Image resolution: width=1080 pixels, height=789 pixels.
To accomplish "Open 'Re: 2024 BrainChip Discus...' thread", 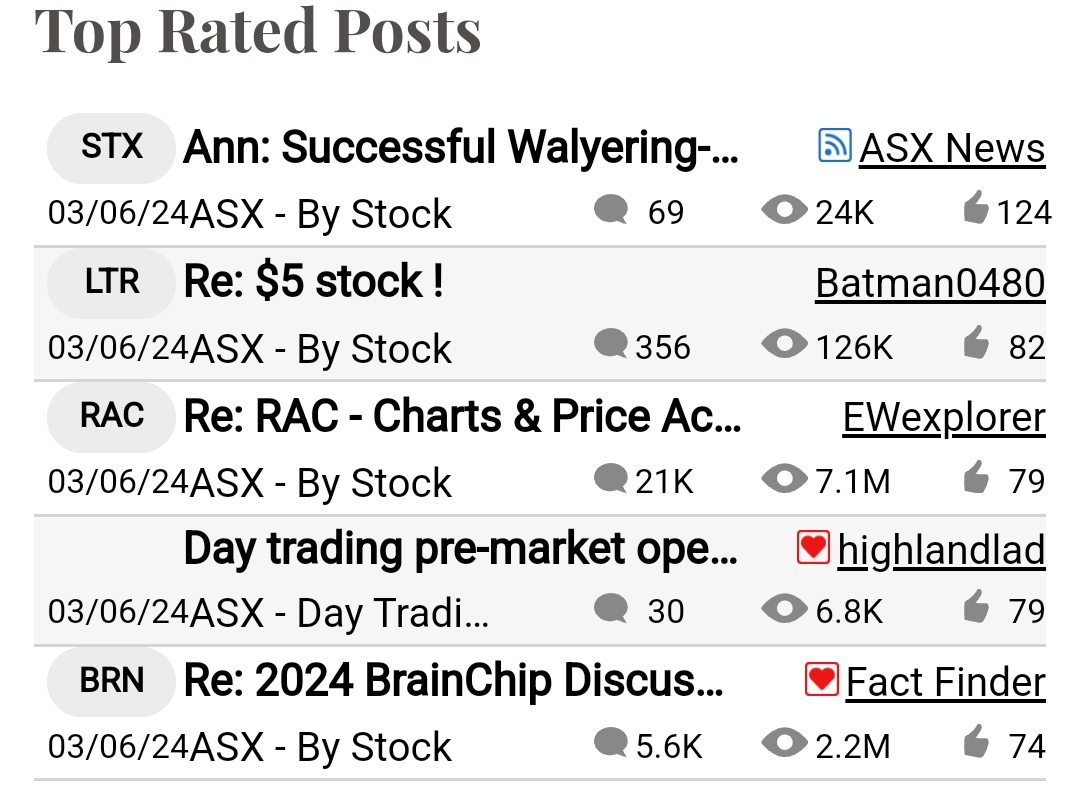I will tap(454, 681).
